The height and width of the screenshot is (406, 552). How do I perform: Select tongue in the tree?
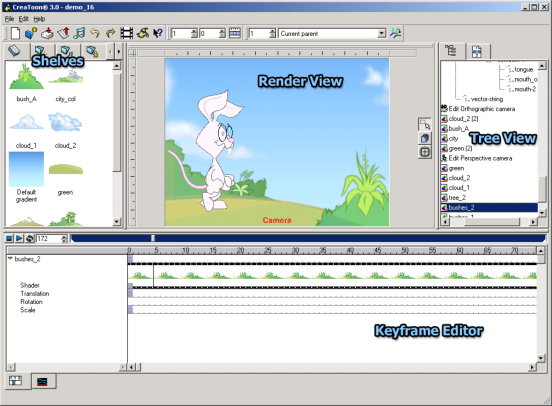[x=523, y=69]
